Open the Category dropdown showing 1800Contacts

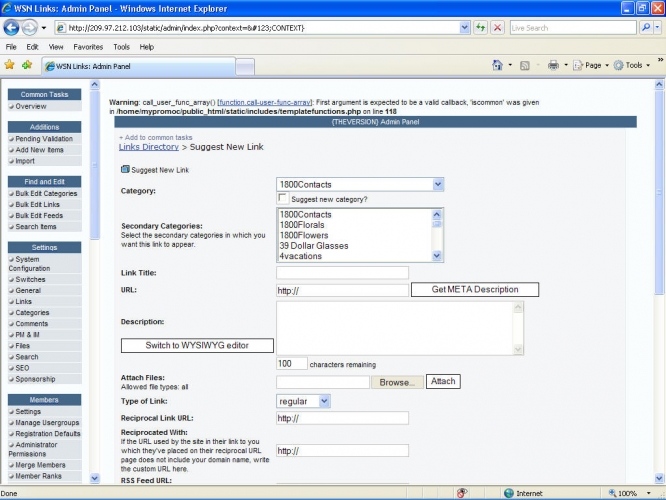[360, 184]
